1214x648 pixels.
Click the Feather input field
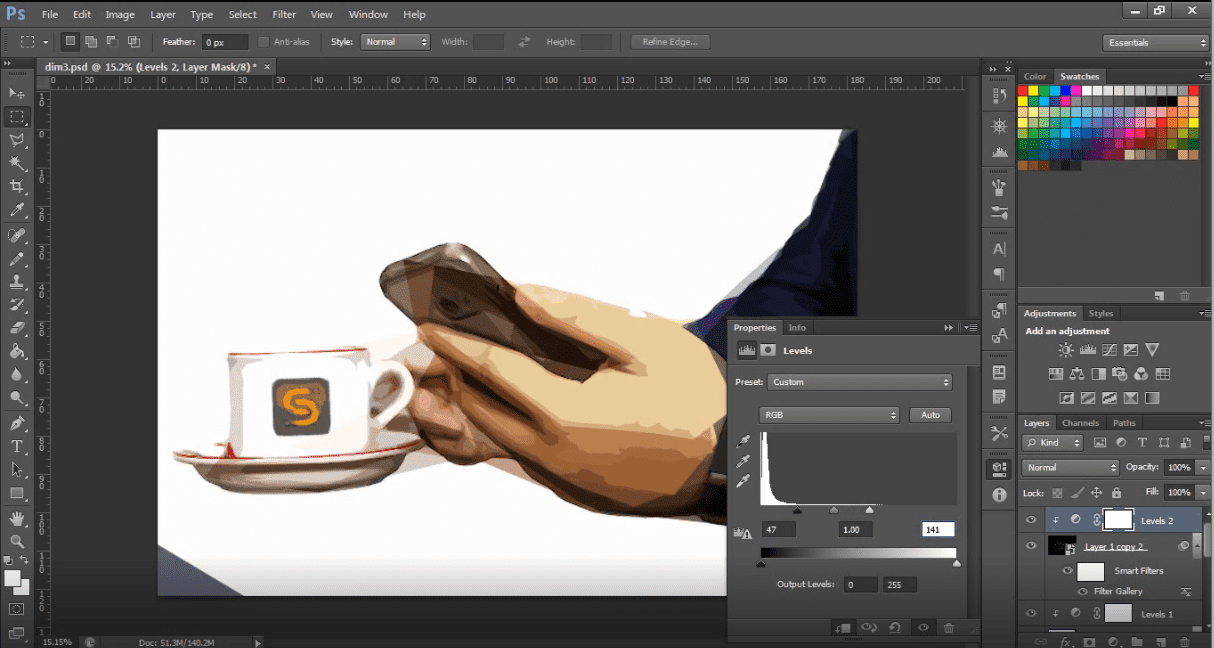[225, 43]
